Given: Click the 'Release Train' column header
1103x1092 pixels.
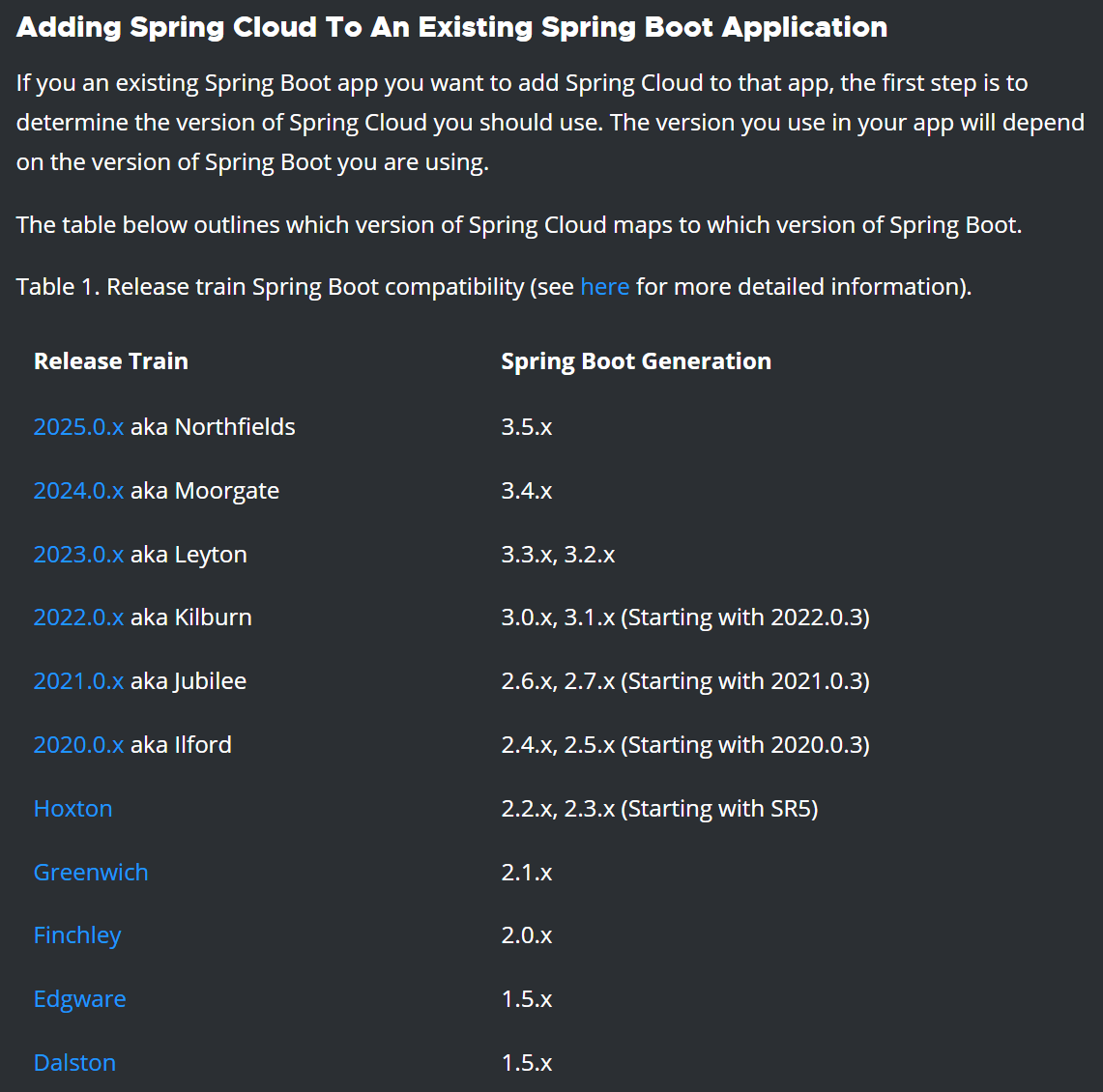Looking at the screenshot, I should [x=111, y=361].
